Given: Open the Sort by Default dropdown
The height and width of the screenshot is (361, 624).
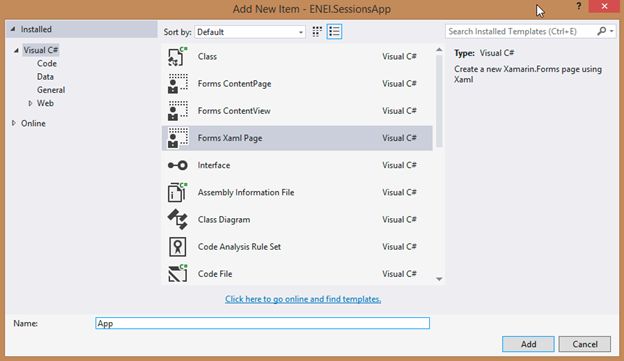Looking at the screenshot, I should 250,32.
